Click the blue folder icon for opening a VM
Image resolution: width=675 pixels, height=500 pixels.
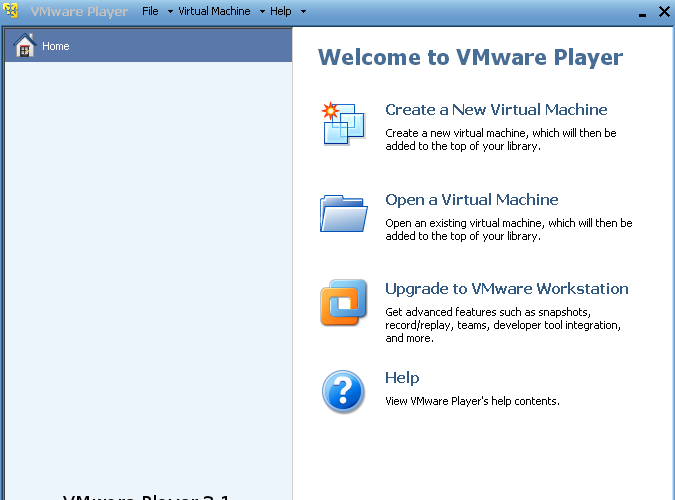pyautogui.click(x=343, y=212)
